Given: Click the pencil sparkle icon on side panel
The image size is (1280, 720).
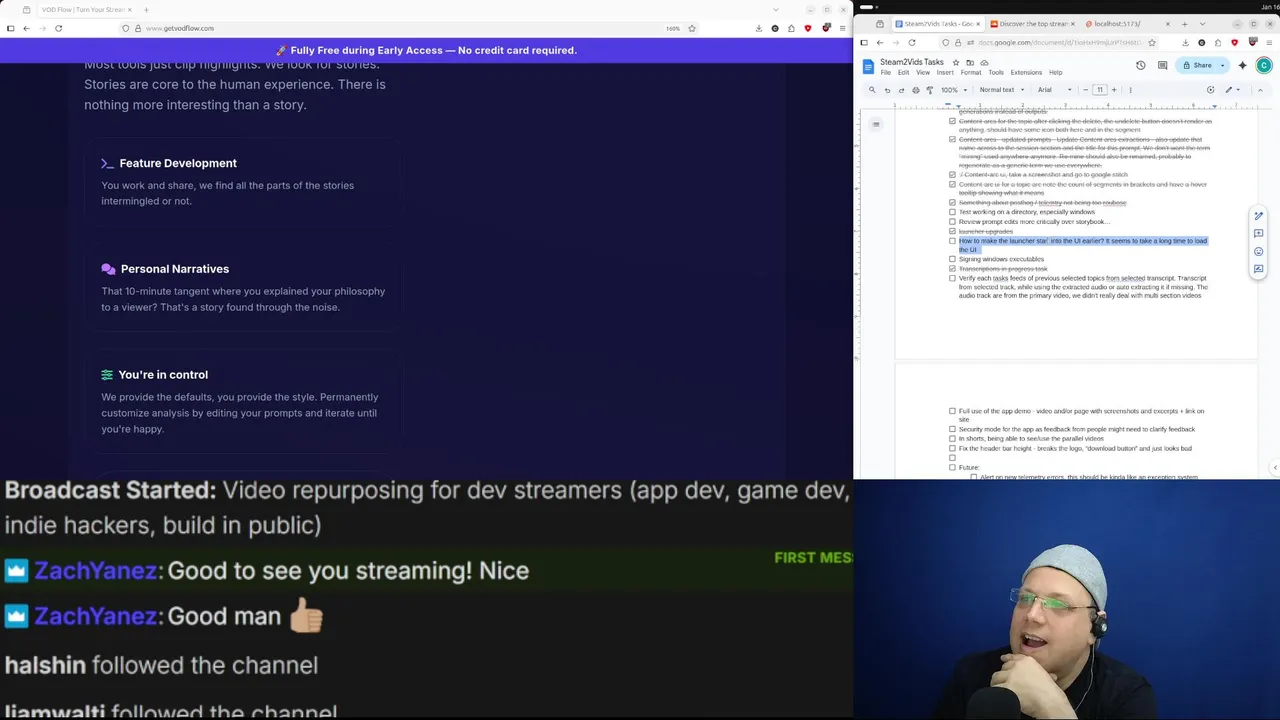Looking at the screenshot, I should pyautogui.click(x=1259, y=216).
